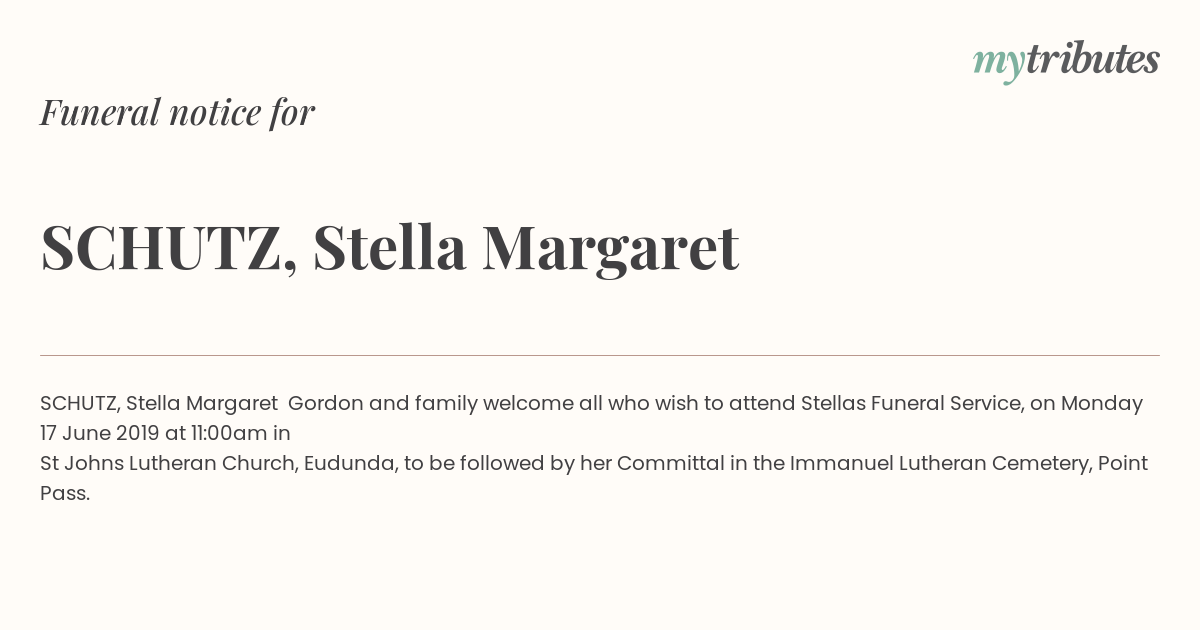Image resolution: width=1200 pixels, height=630 pixels.
Task: Click the mytributes logo
Action: coord(1066,61)
